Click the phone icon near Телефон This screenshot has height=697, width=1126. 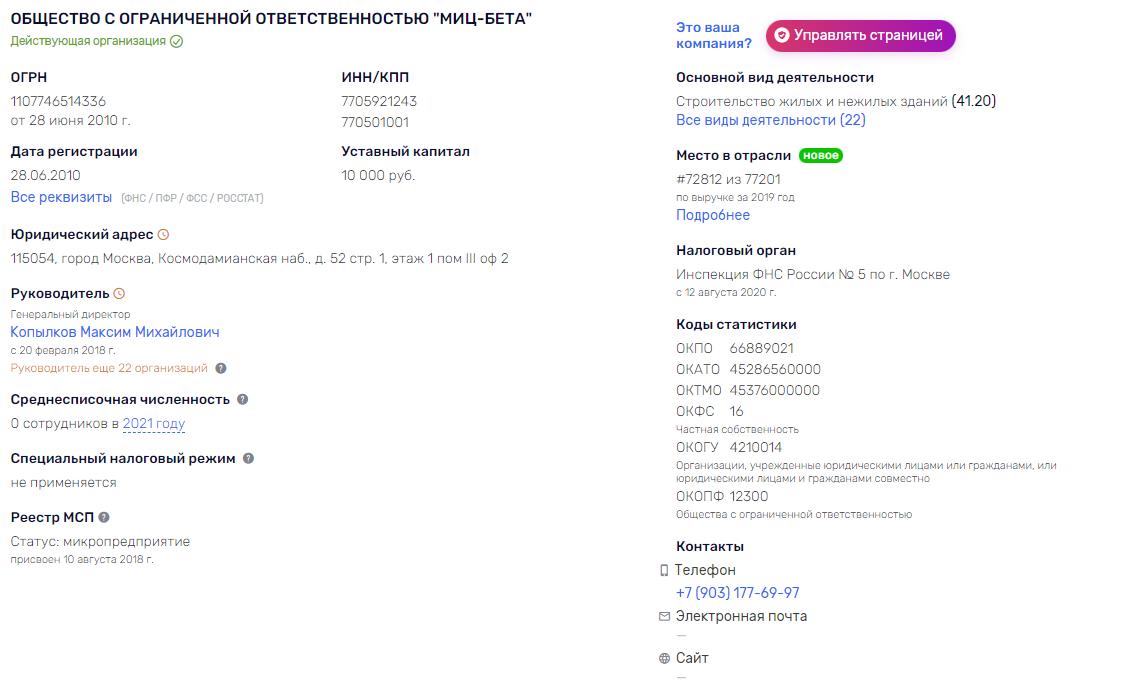pyautogui.click(x=664, y=571)
